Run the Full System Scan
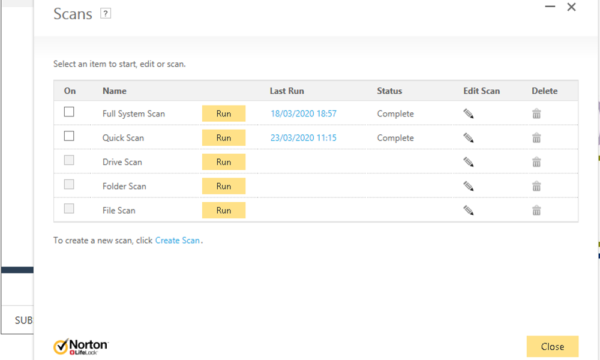The height and width of the screenshot is (360, 600). (x=223, y=114)
